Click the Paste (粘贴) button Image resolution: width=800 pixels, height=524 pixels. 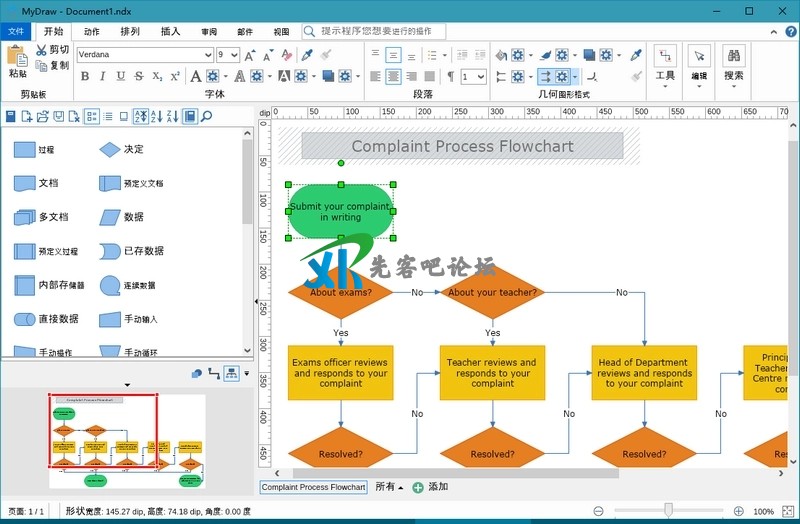[x=18, y=62]
